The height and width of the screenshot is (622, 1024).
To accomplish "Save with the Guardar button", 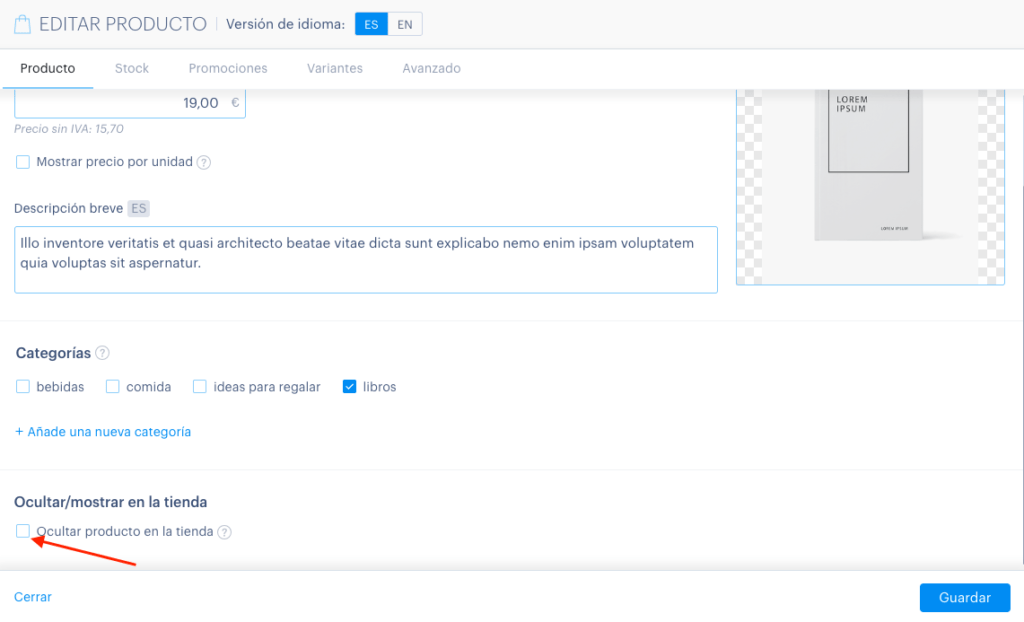I will (965, 598).
